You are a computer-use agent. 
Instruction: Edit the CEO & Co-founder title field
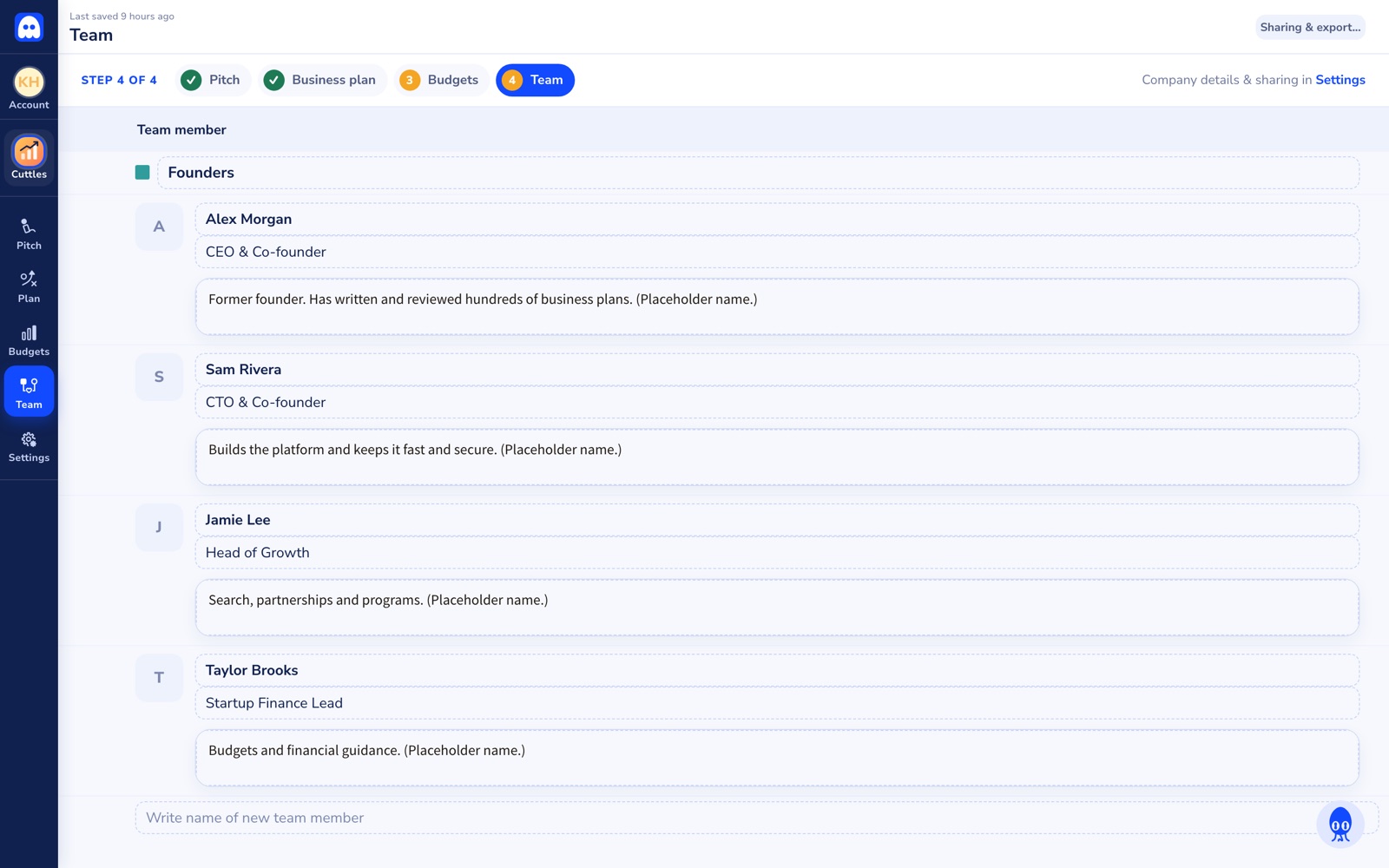[x=777, y=252]
